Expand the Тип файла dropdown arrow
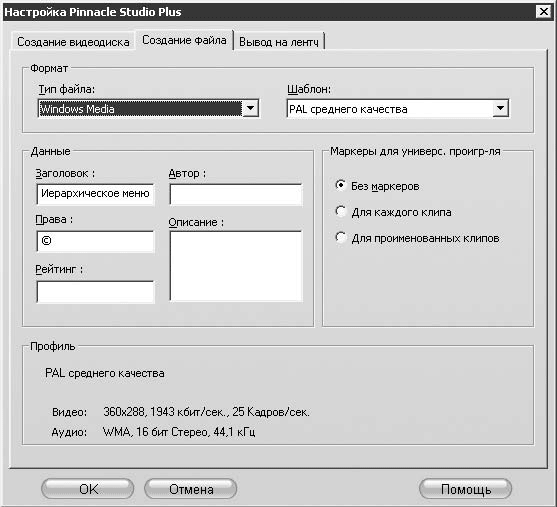Viewport: 557px width, 507px height. click(250, 108)
